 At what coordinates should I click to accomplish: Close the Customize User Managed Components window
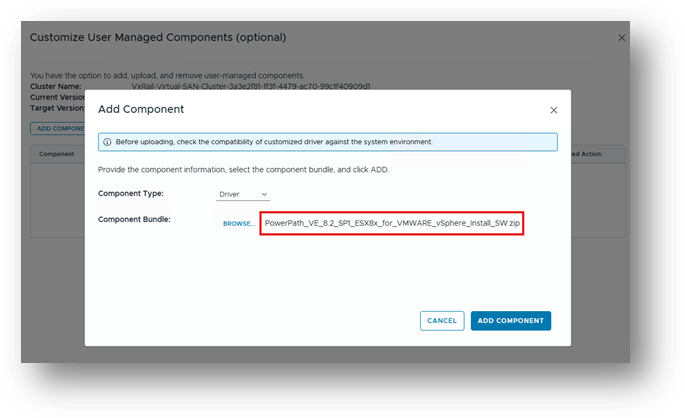coord(621,38)
